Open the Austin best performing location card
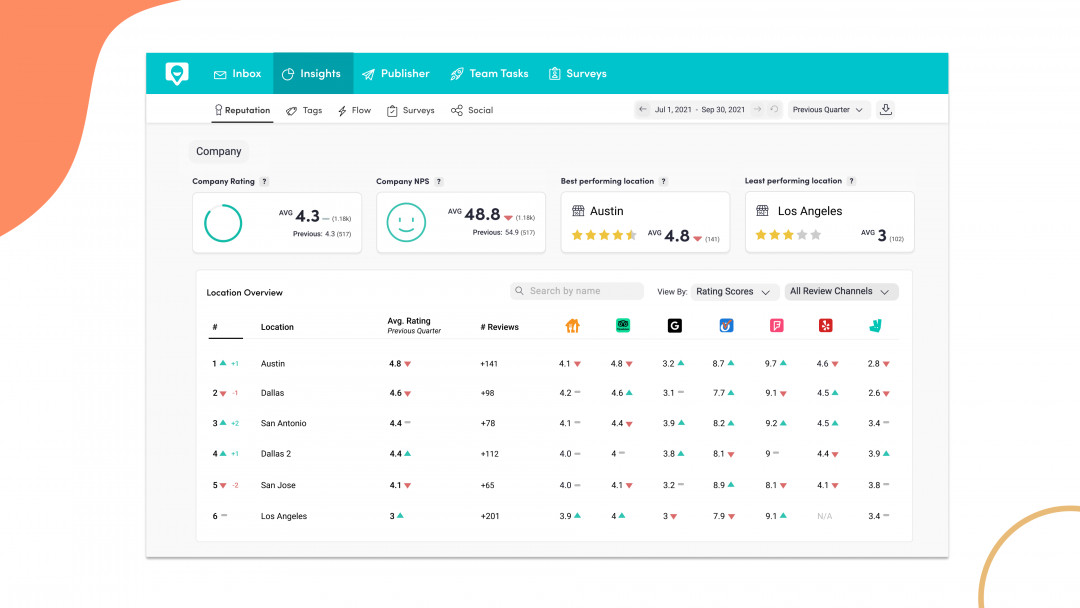 click(x=645, y=222)
